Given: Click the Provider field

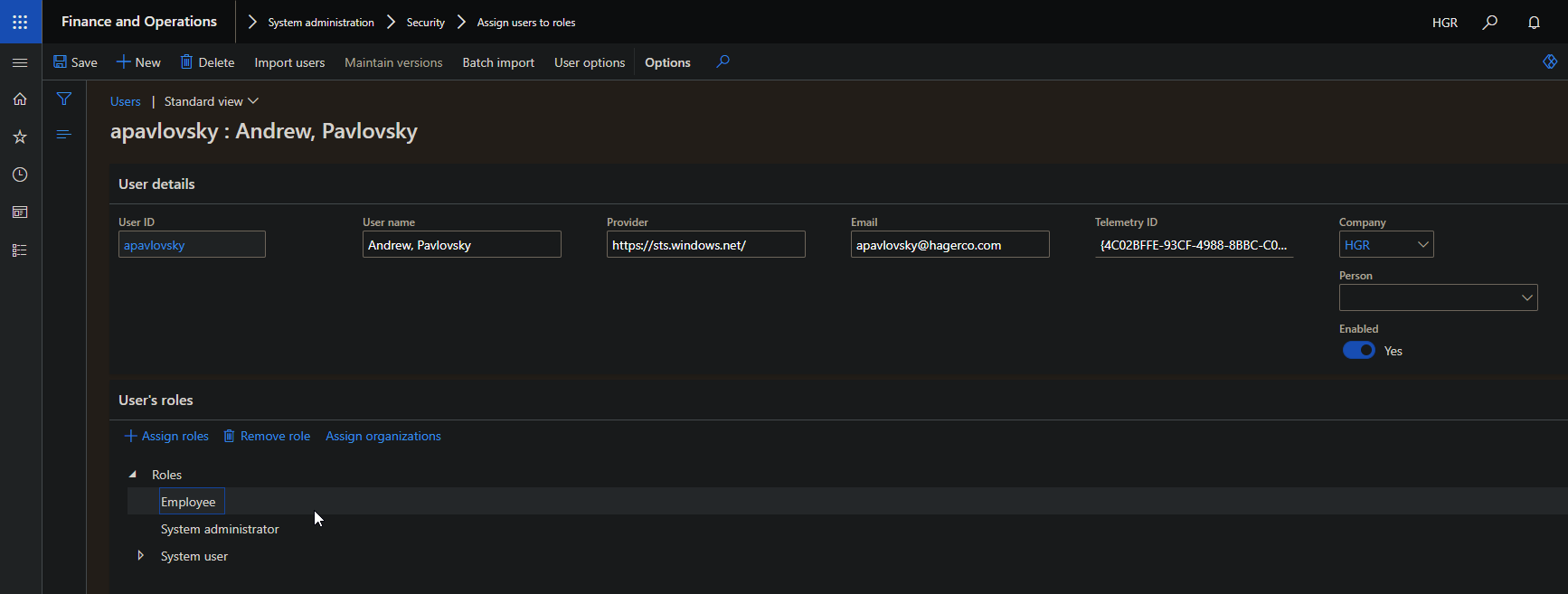Looking at the screenshot, I should click(x=706, y=244).
